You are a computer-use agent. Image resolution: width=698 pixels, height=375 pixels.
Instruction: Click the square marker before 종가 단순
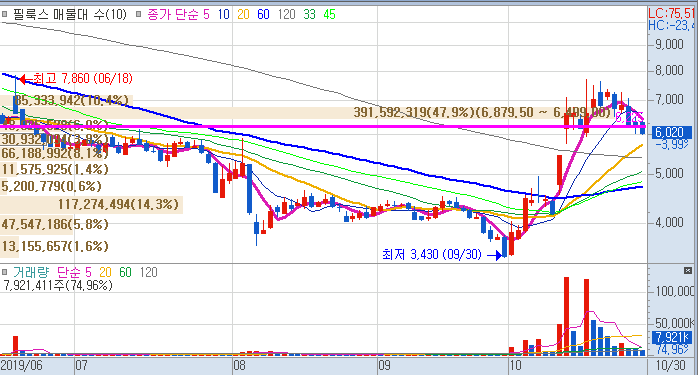pos(138,14)
